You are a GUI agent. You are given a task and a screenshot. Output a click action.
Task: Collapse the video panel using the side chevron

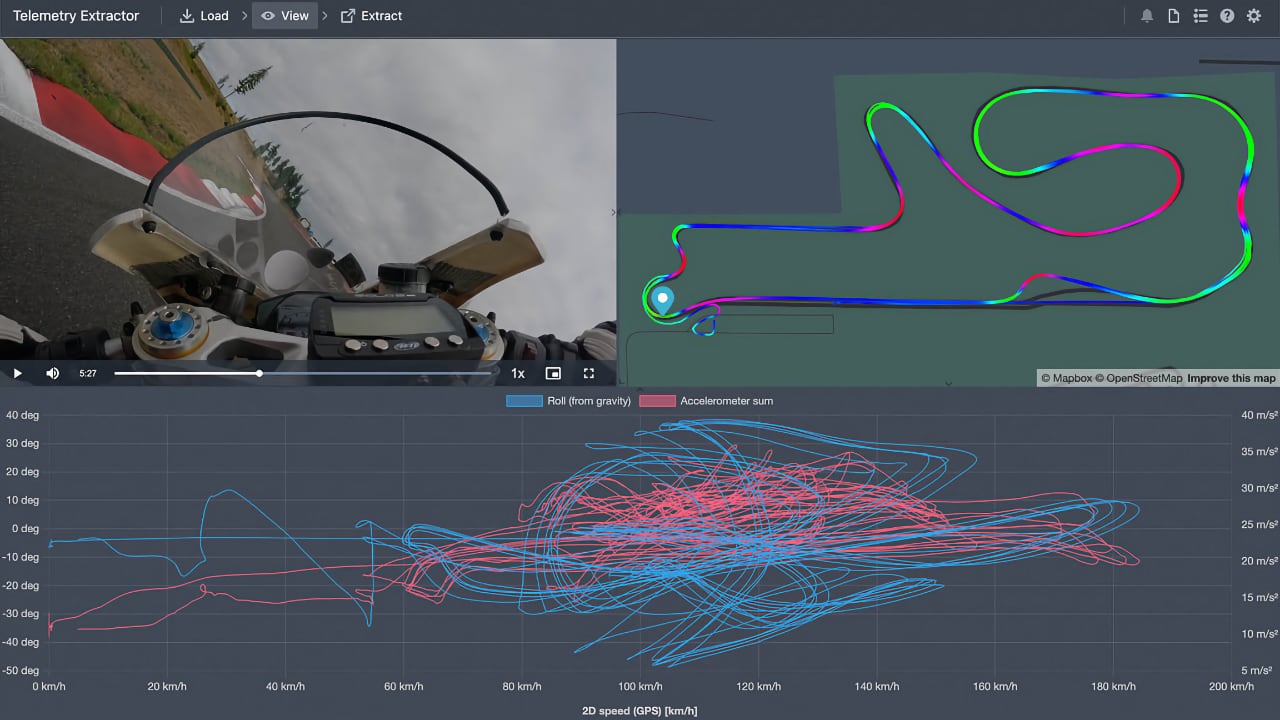pos(614,212)
